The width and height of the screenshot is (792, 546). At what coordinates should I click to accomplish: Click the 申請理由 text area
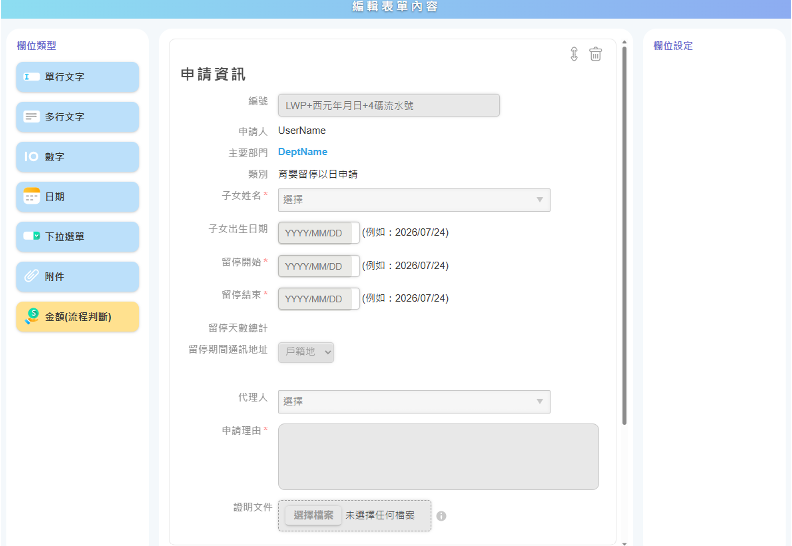438,457
